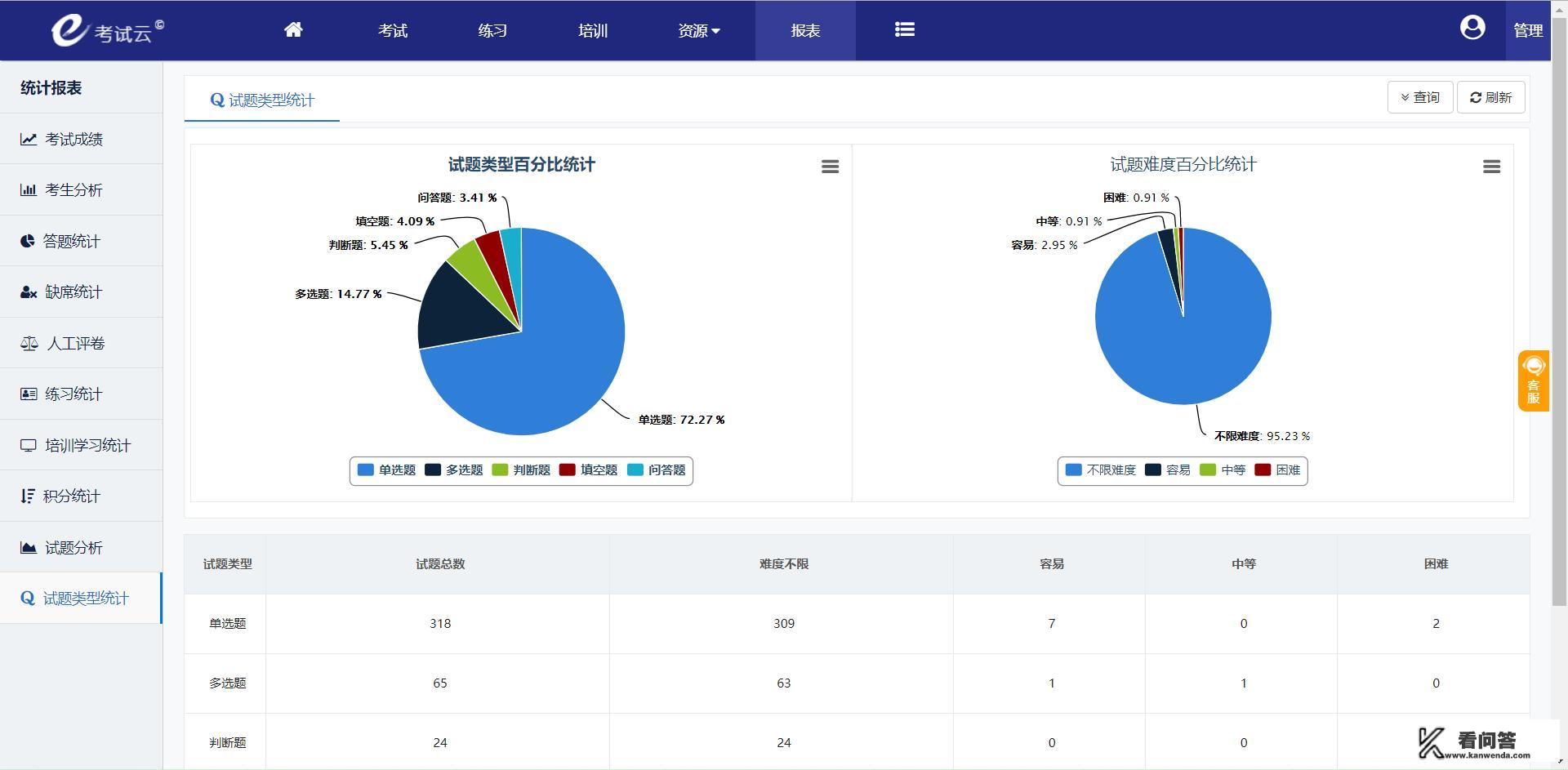1568x770 pixels.
Task: Click the 积分统计 sort icon
Action: pyautogui.click(x=28, y=496)
